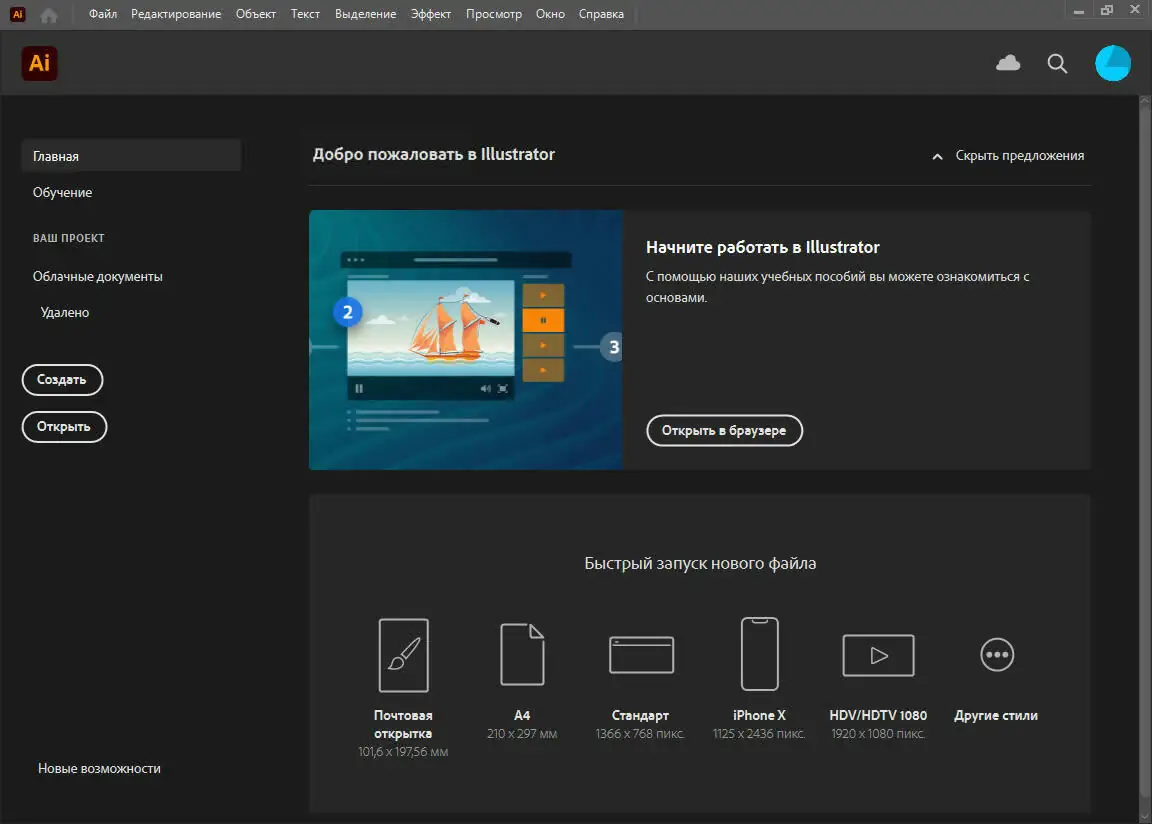Go to Обучение section
The height and width of the screenshot is (824, 1152).
62,192
